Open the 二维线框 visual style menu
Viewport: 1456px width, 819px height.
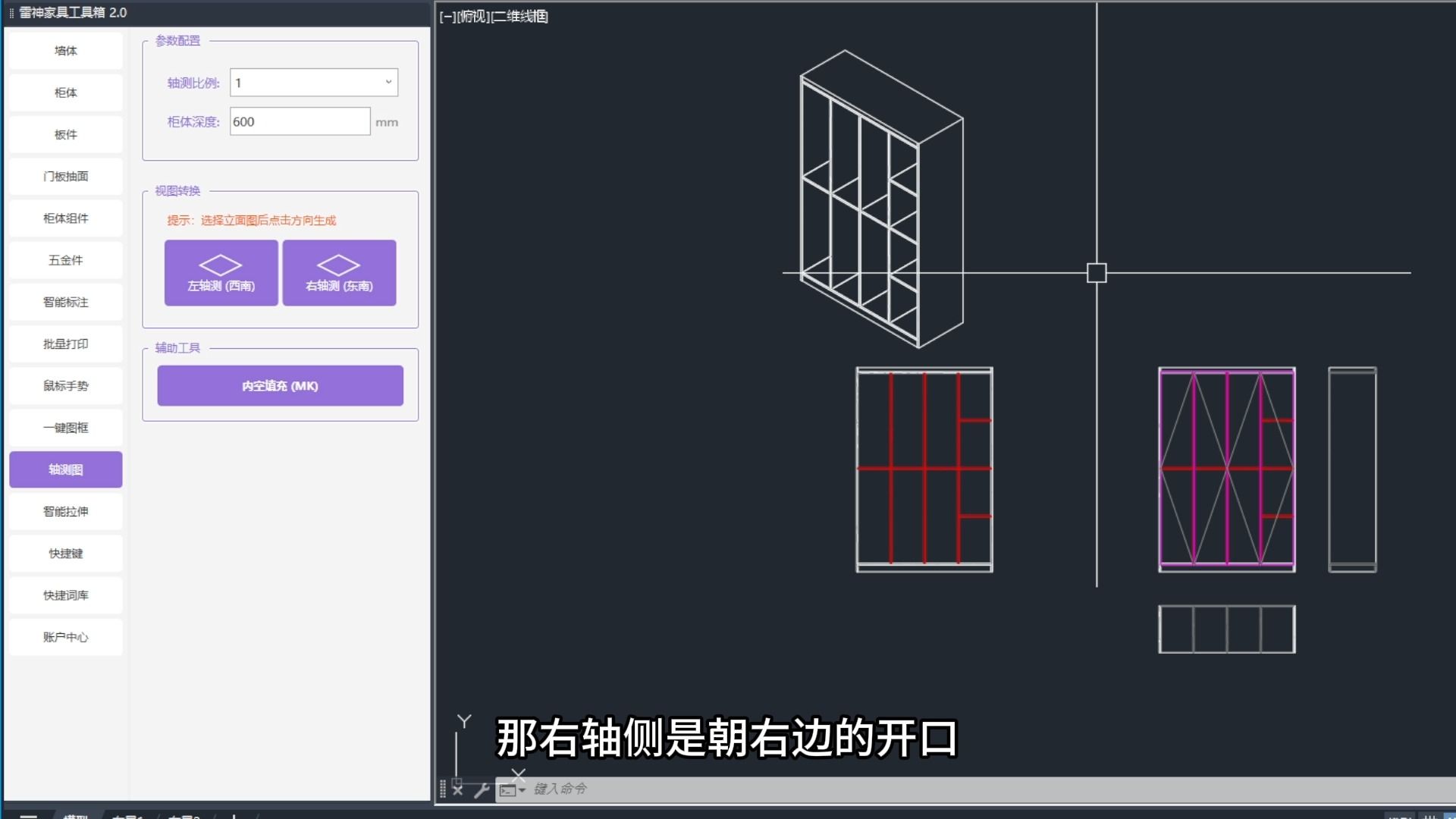[520, 17]
